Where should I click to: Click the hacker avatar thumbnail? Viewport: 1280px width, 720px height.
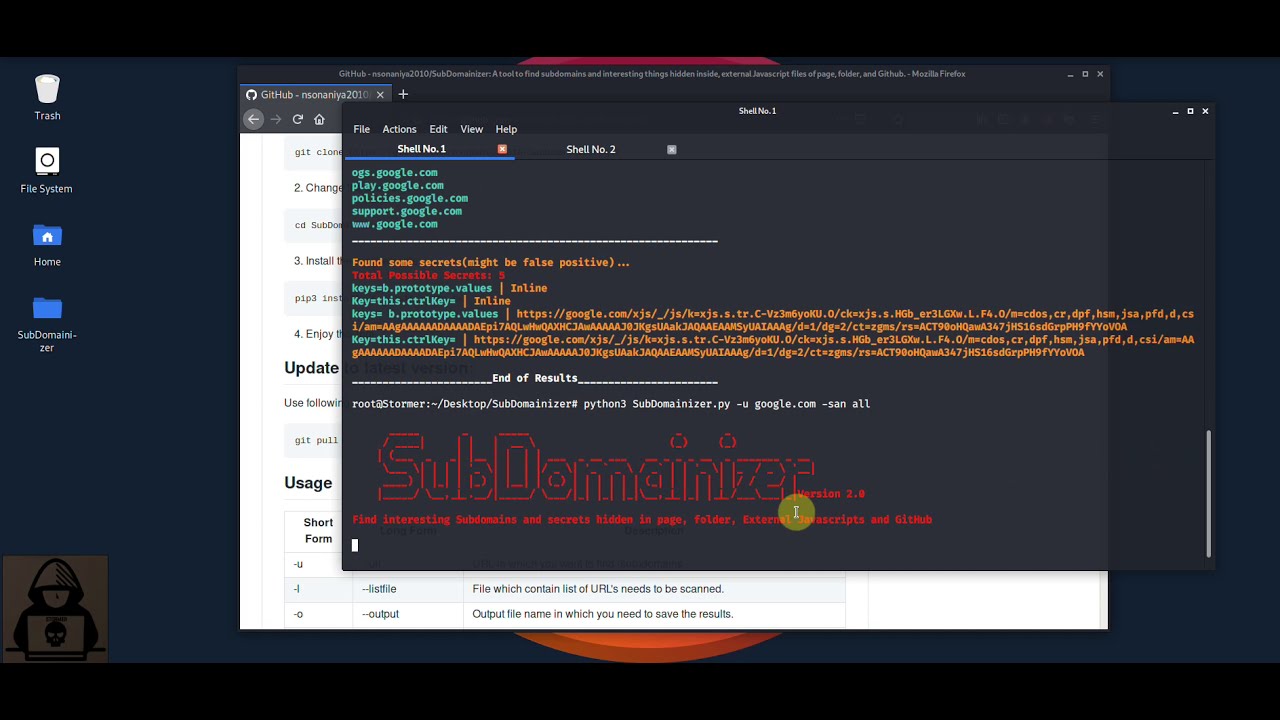55,611
